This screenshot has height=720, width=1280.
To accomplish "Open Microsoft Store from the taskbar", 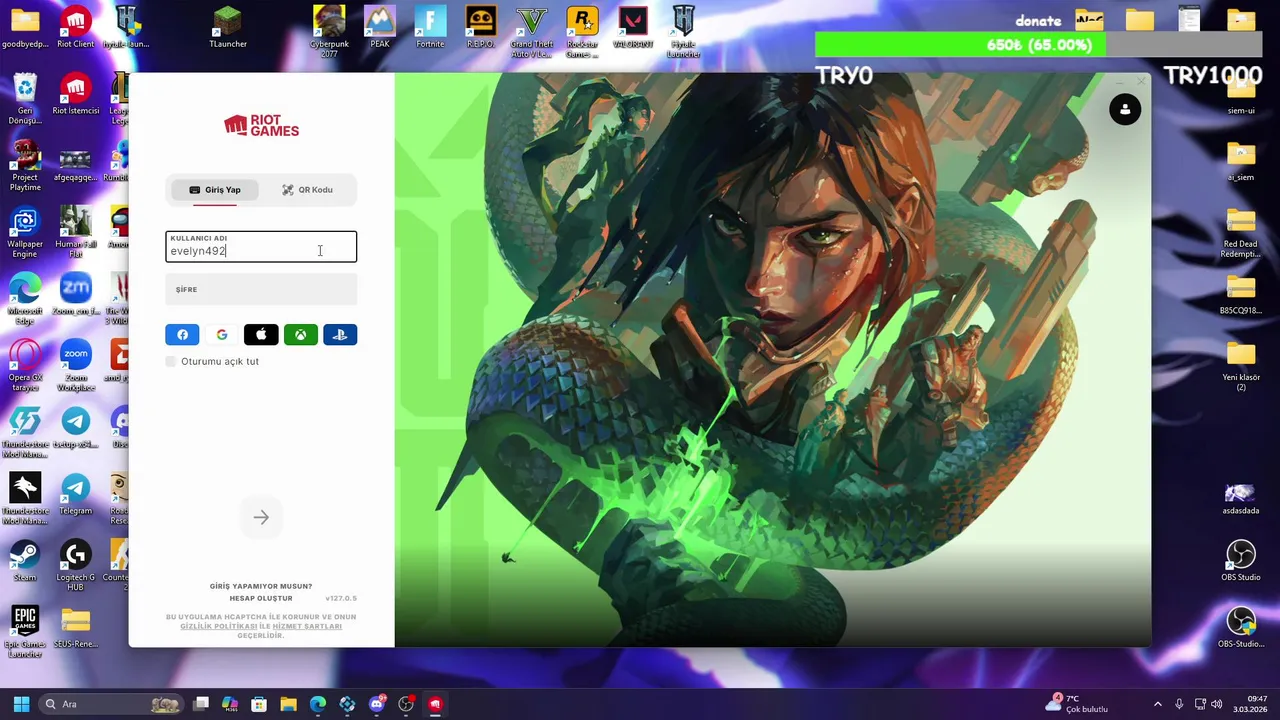I will (259, 704).
